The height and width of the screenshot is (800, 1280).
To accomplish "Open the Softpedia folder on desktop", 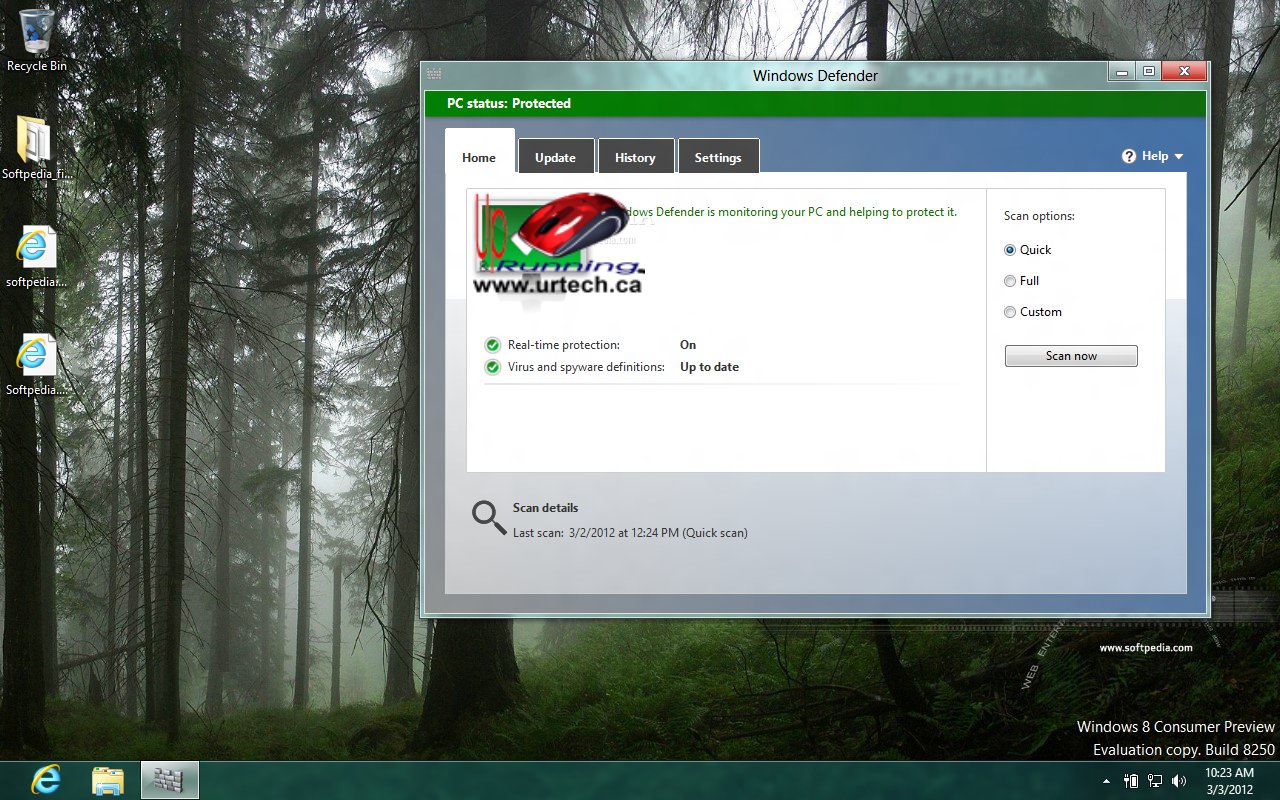I will point(36,140).
